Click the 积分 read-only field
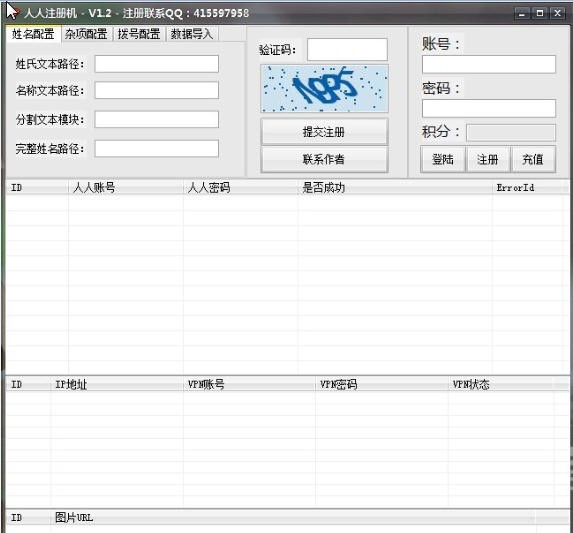This screenshot has height=533, width=573. (511, 133)
